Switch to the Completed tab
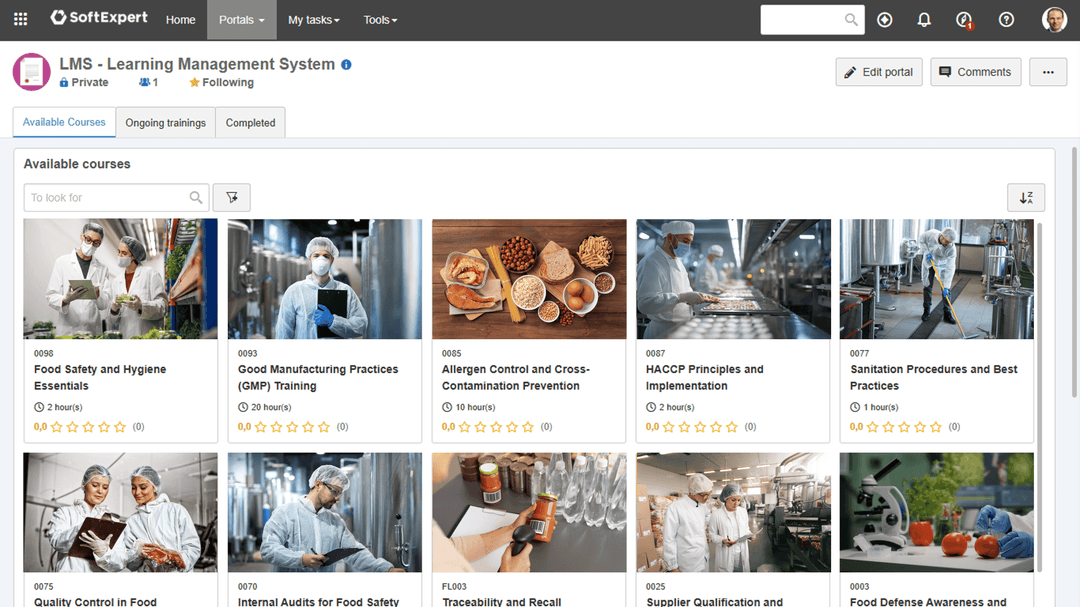The height and width of the screenshot is (607, 1080). (250, 123)
